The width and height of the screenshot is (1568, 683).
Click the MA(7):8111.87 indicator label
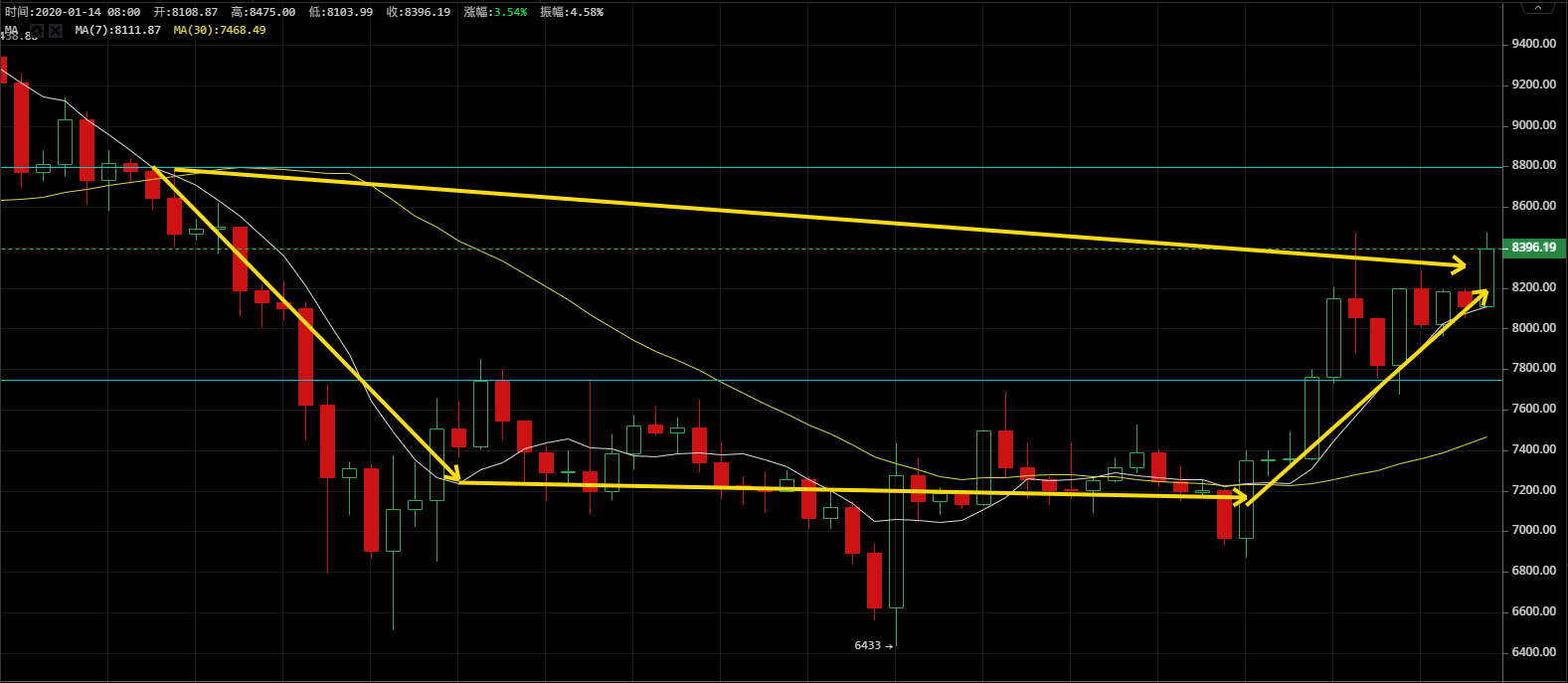[117, 30]
